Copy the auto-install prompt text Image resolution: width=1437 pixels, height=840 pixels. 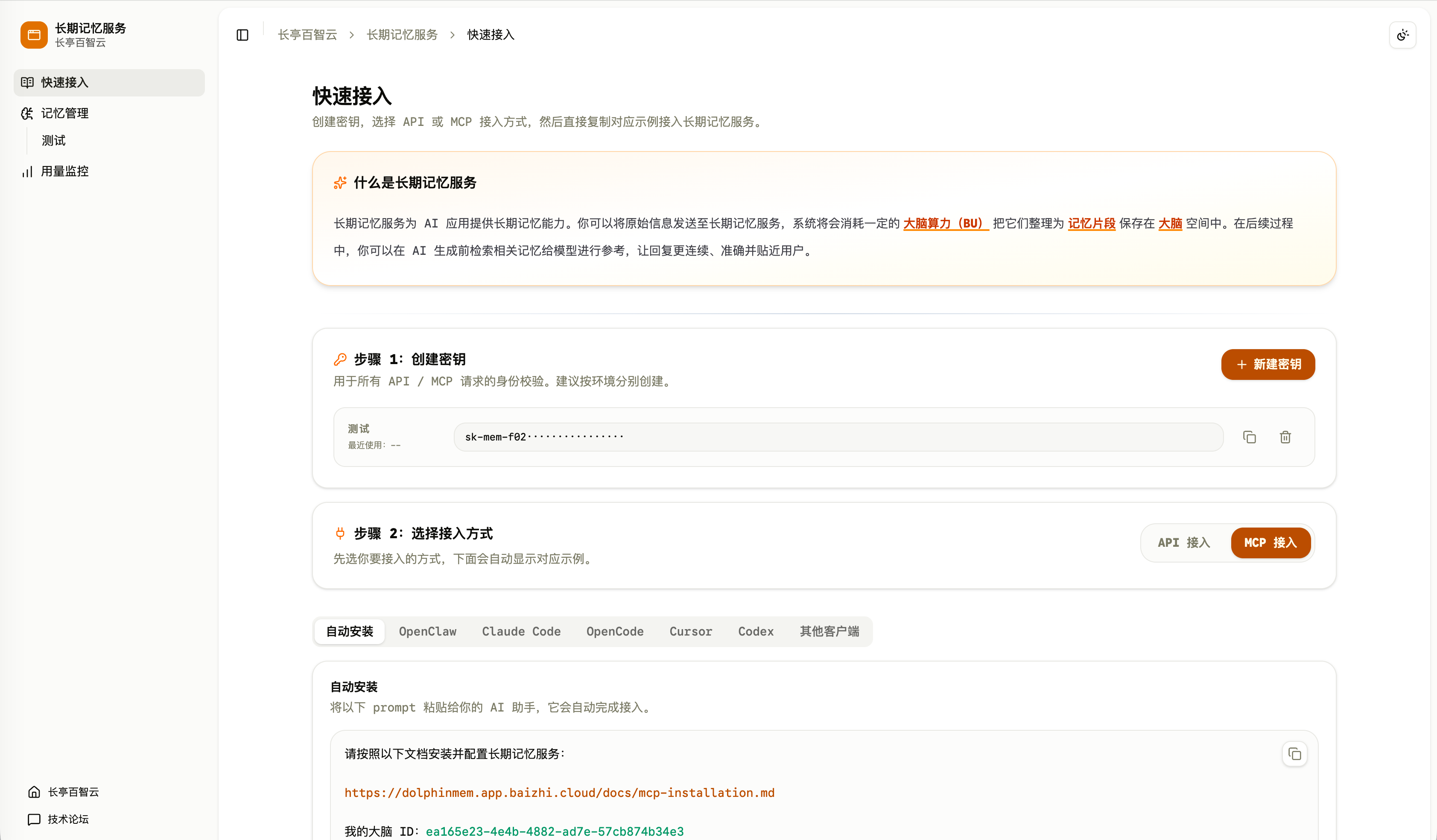click(1294, 754)
